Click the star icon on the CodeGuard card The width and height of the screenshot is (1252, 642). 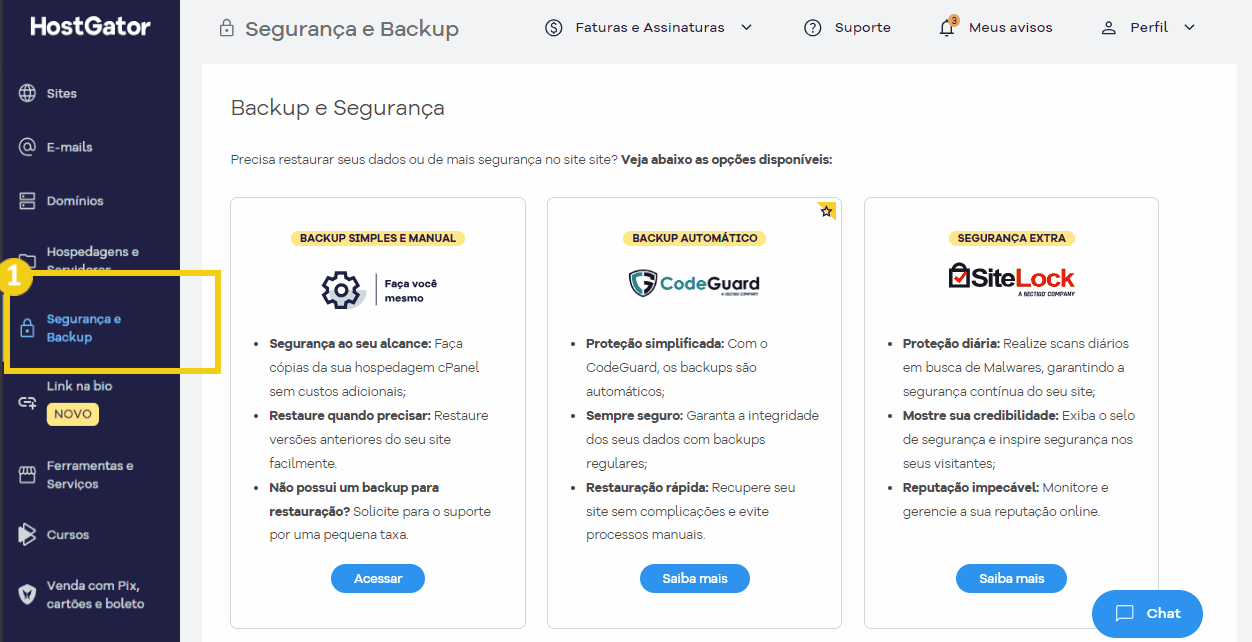point(826,211)
